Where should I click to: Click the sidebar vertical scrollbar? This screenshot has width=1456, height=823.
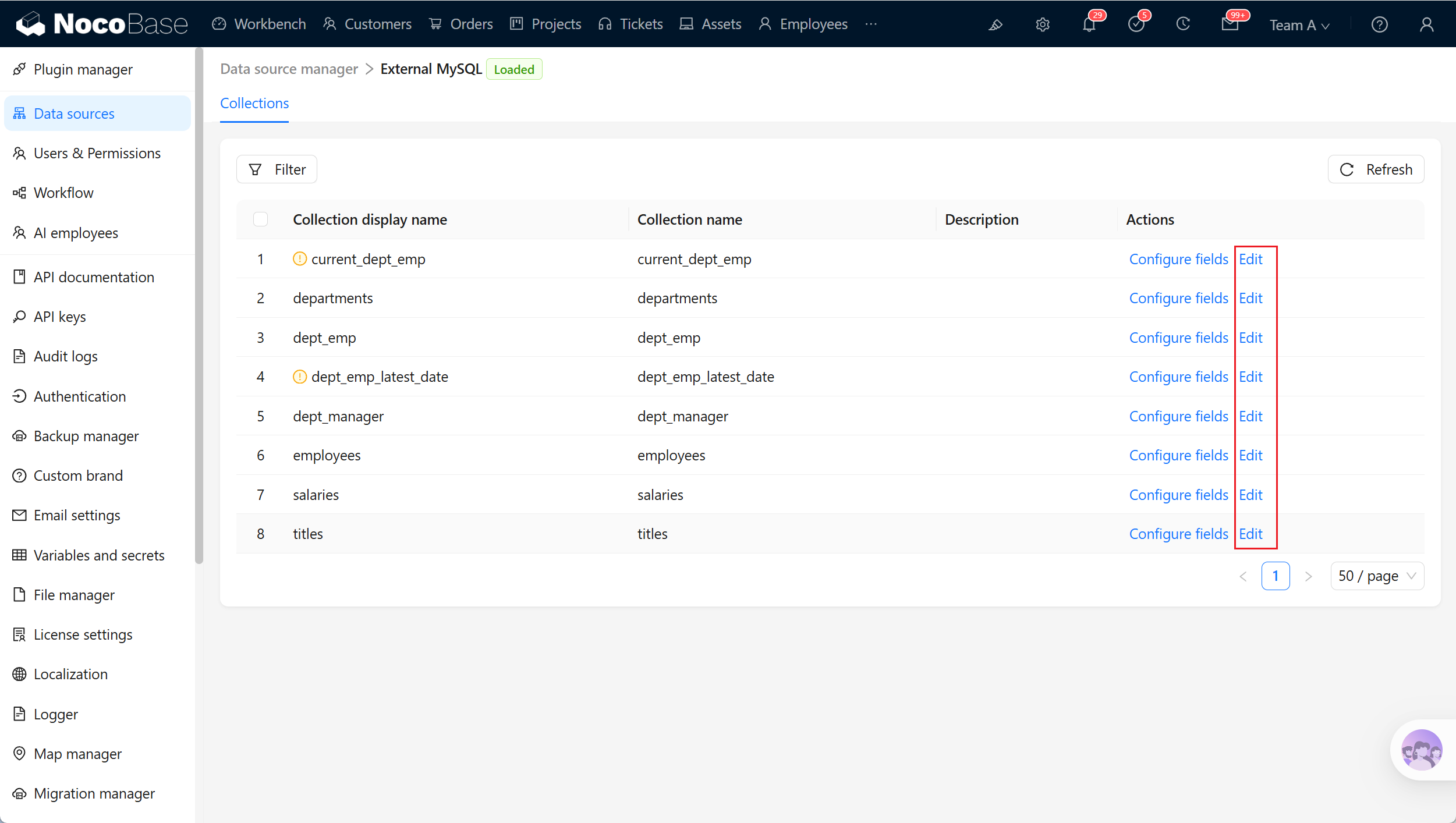point(199,306)
